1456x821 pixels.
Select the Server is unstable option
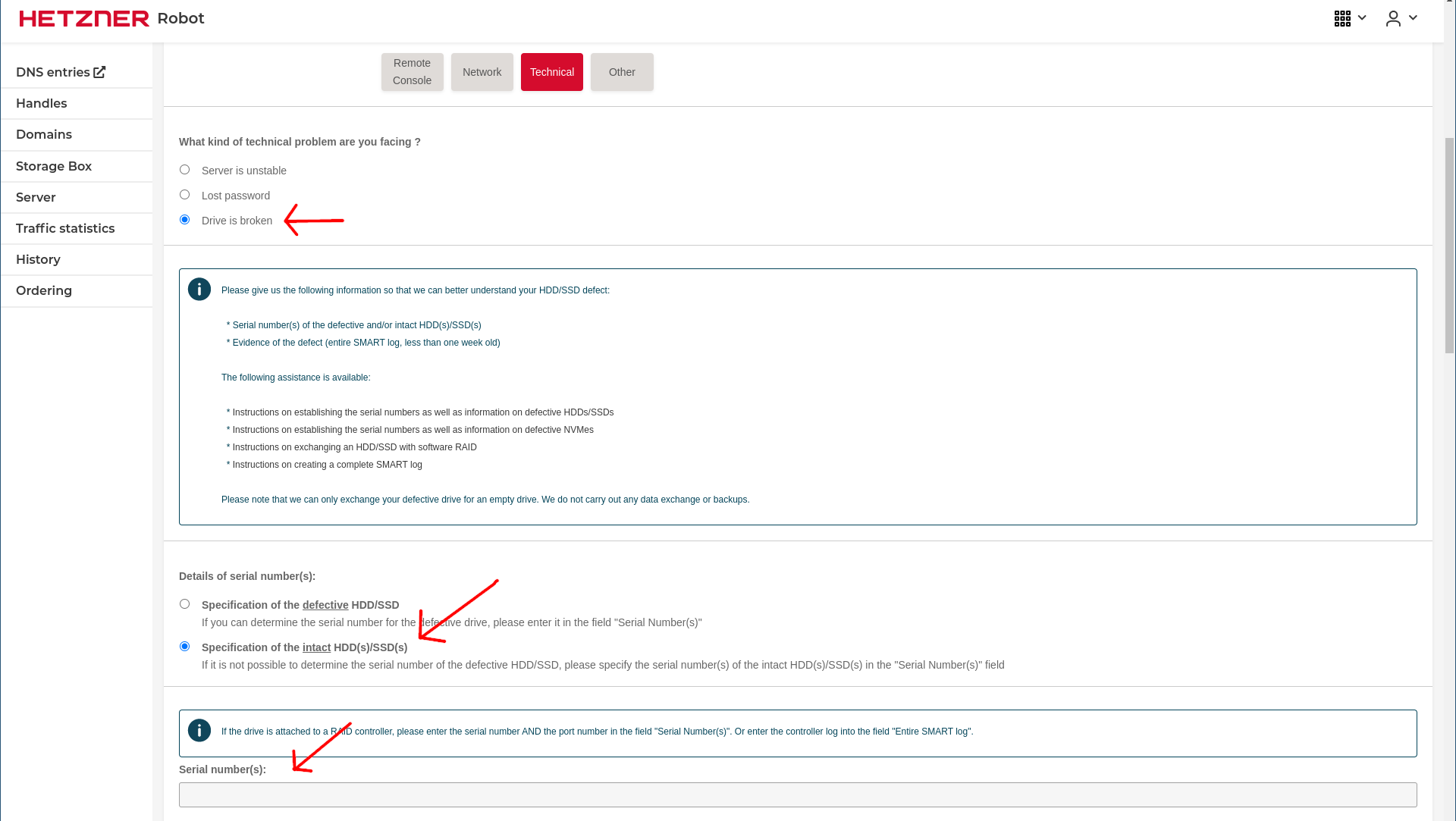(x=184, y=170)
